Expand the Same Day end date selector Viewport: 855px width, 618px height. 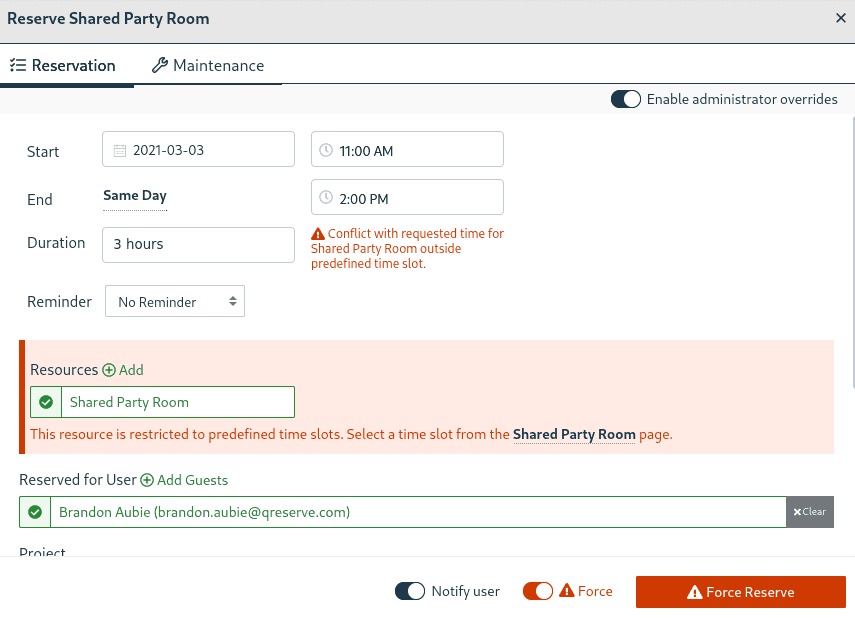tap(135, 196)
